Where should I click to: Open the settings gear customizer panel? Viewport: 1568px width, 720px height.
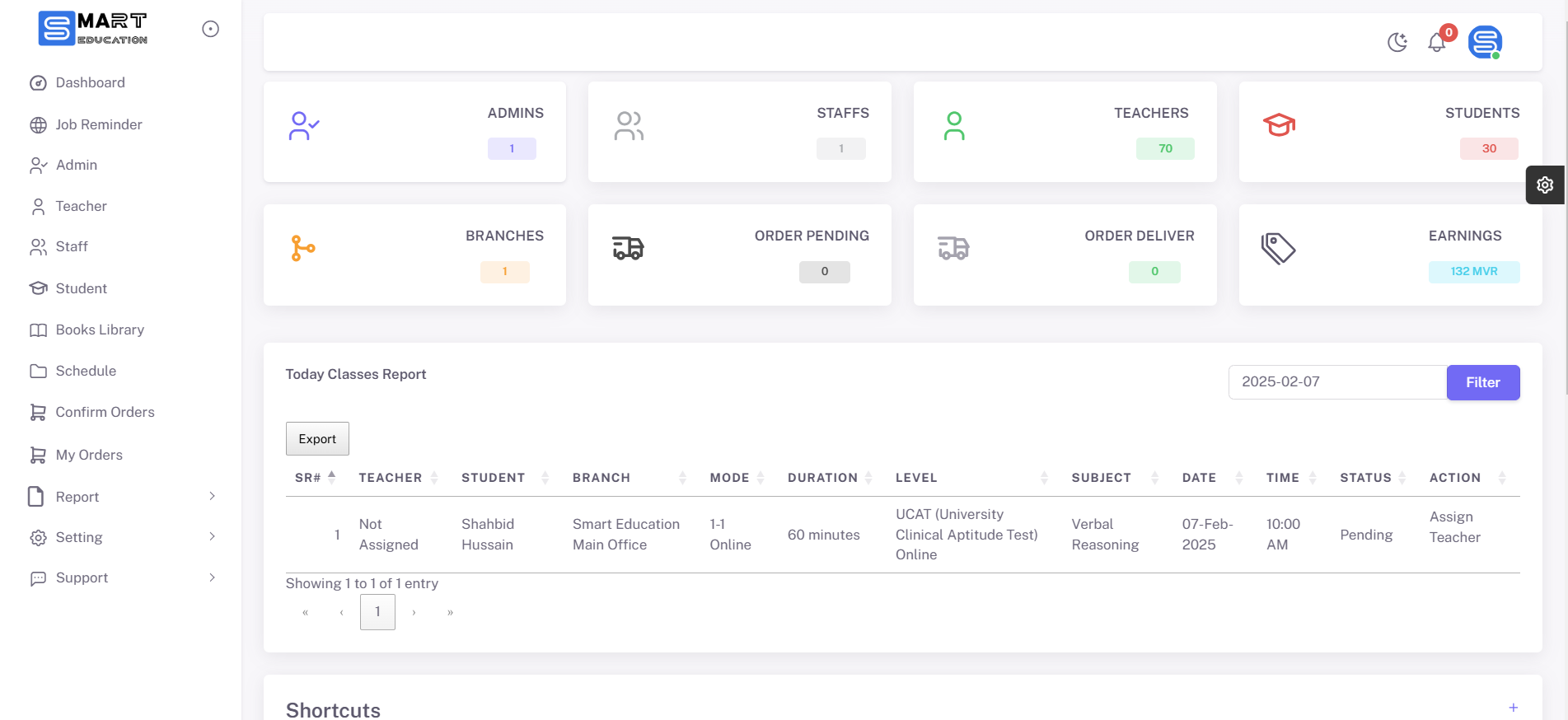click(x=1545, y=185)
